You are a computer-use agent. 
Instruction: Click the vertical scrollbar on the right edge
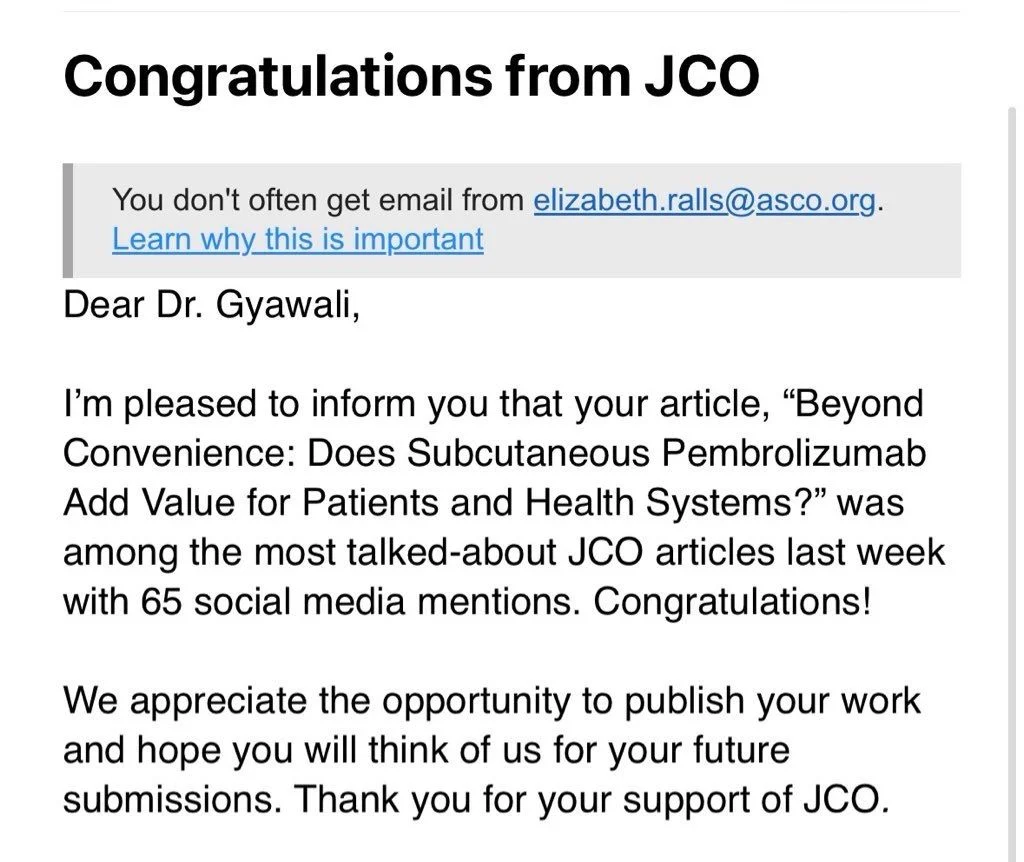(1011, 450)
